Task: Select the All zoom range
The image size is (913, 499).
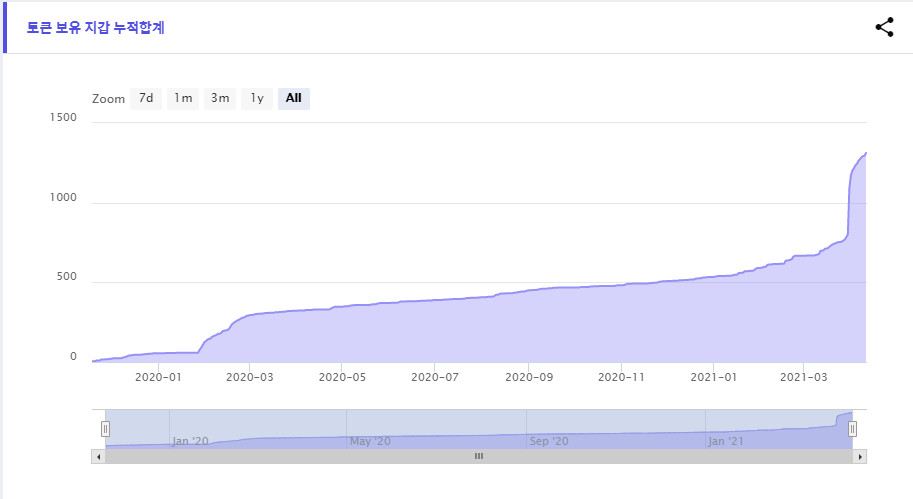Action: [294, 98]
